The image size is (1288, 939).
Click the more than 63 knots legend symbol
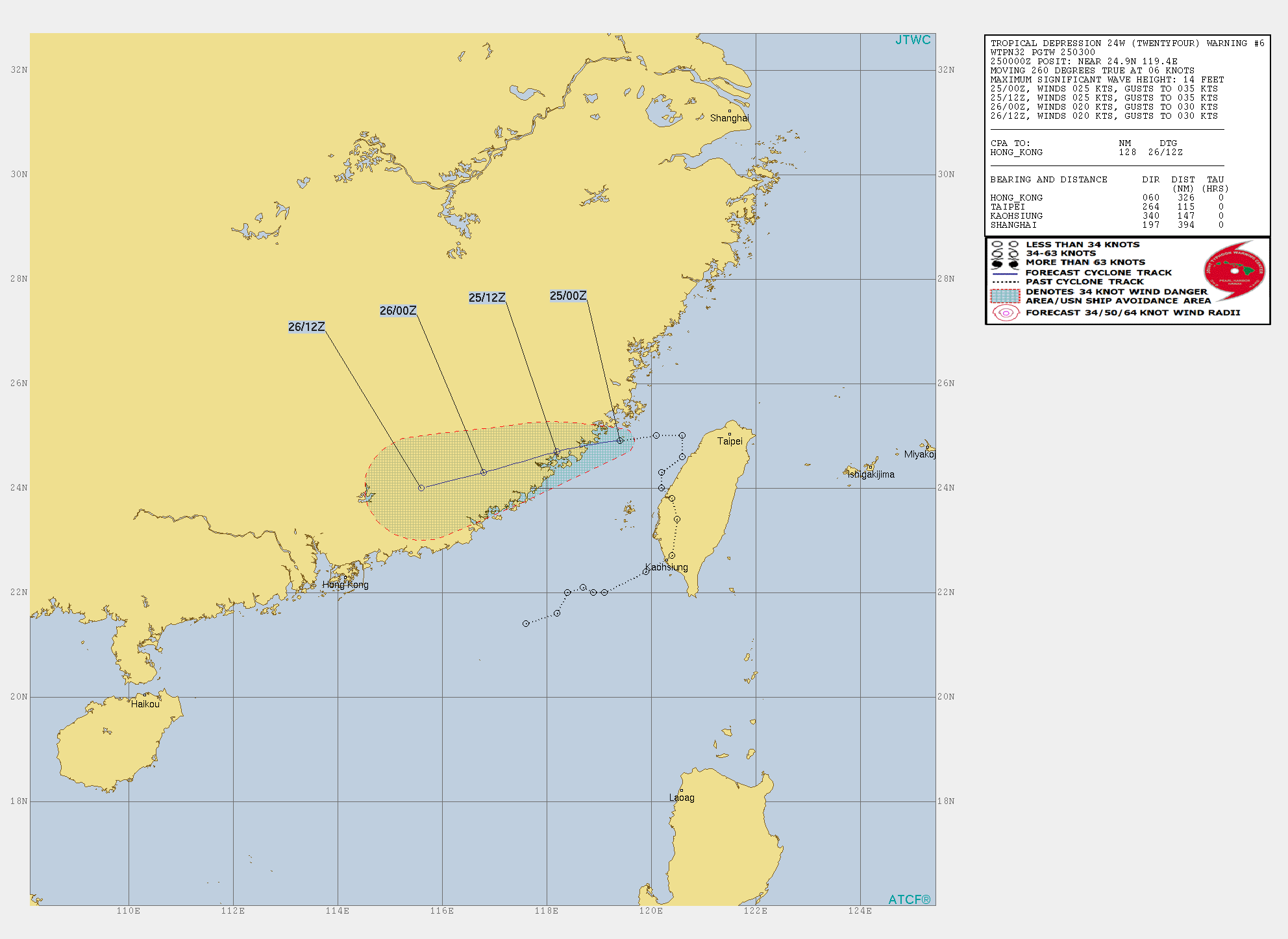click(1005, 263)
